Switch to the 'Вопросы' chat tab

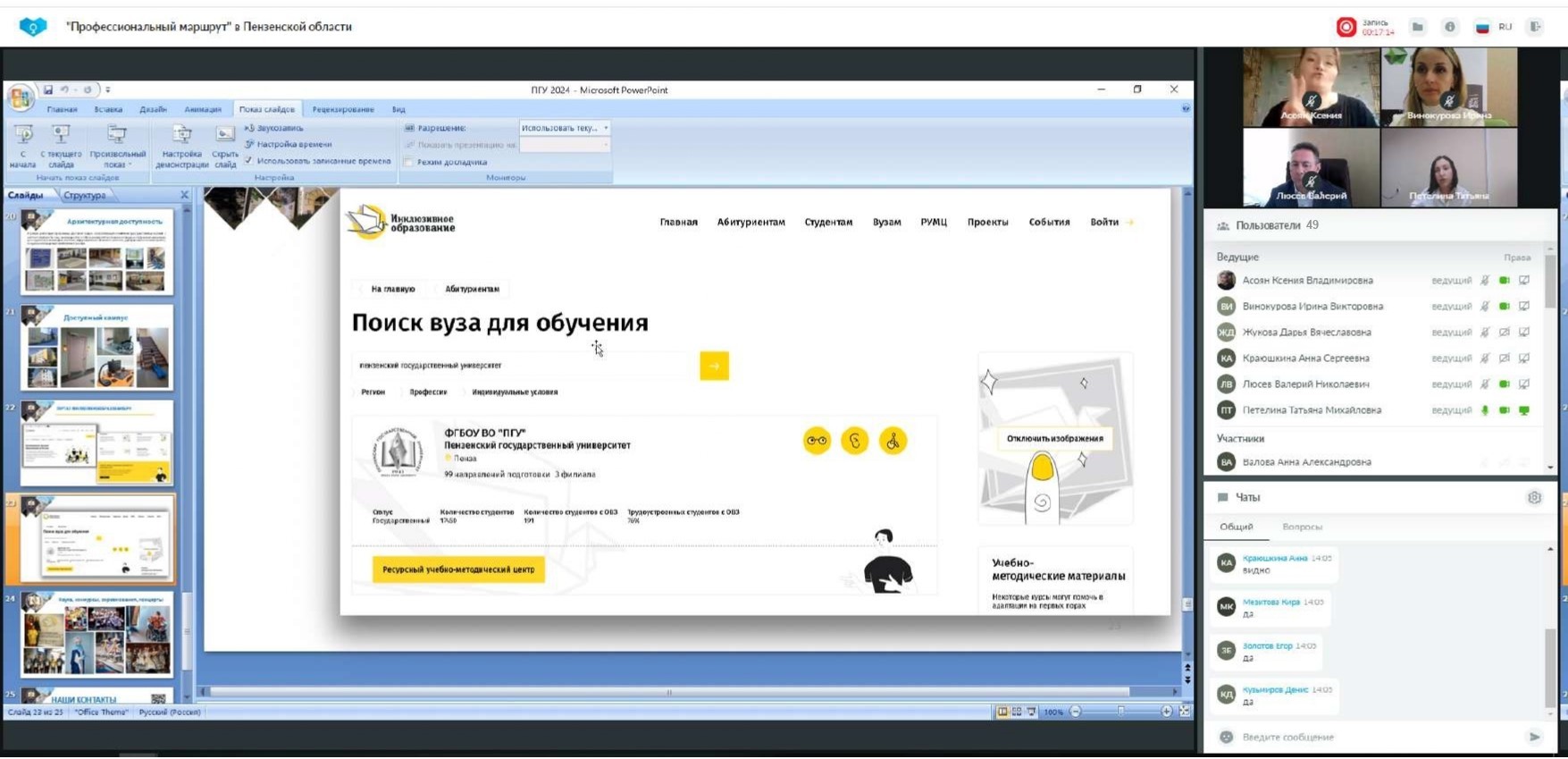click(1302, 527)
